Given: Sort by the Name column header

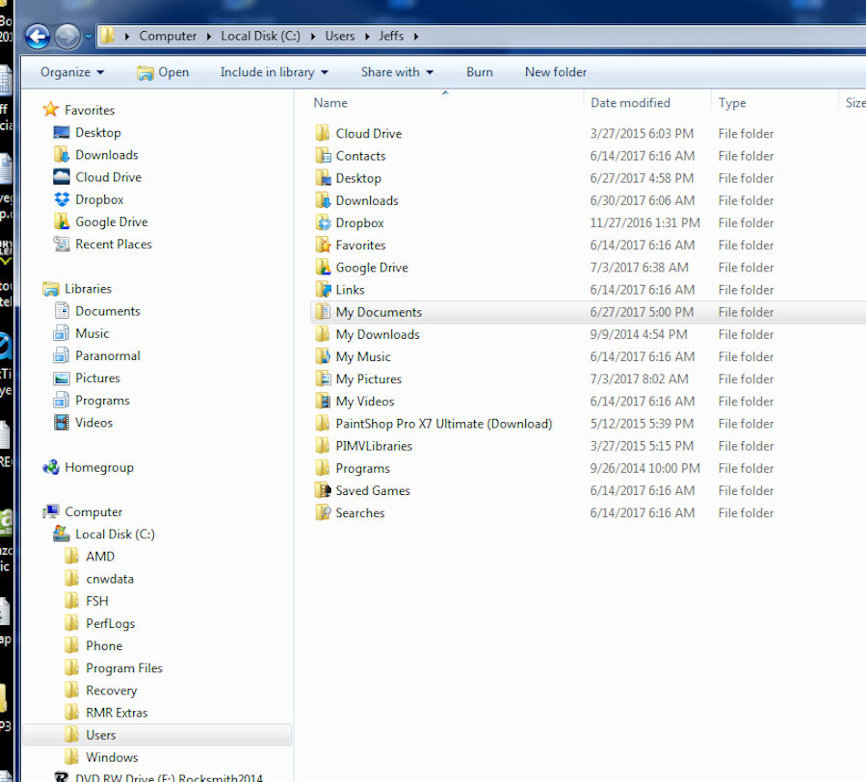Looking at the screenshot, I should click(331, 103).
